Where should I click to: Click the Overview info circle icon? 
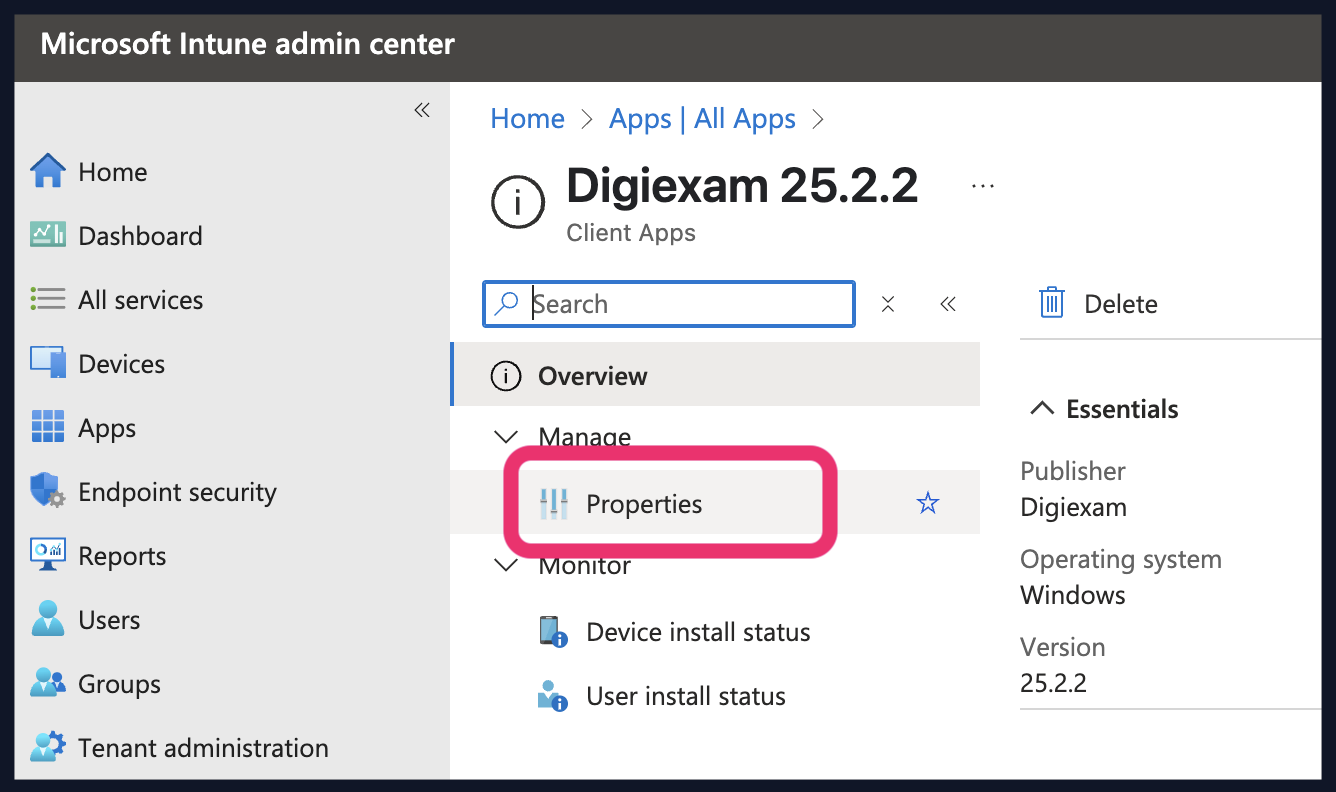click(x=506, y=376)
